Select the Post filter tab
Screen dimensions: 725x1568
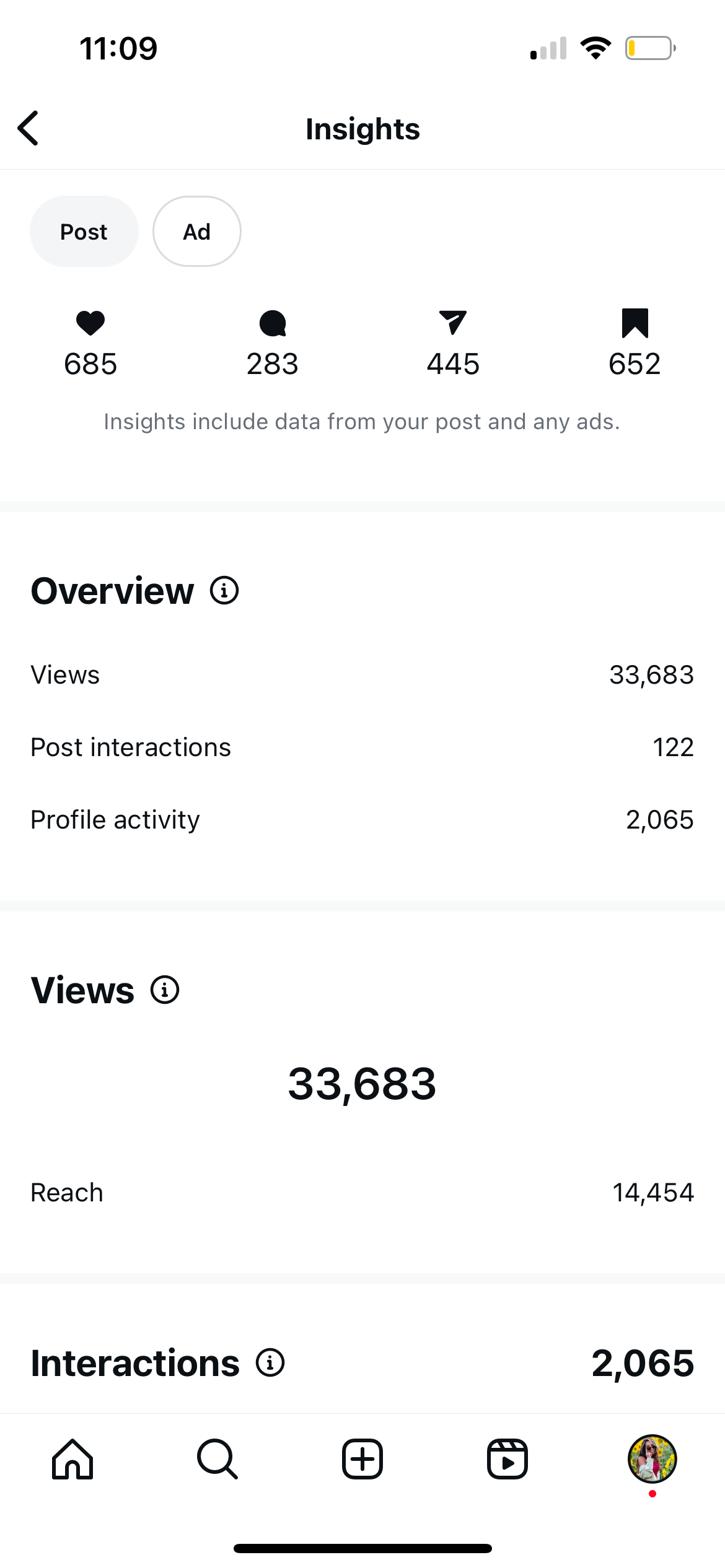pyautogui.click(x=84, y=232)
